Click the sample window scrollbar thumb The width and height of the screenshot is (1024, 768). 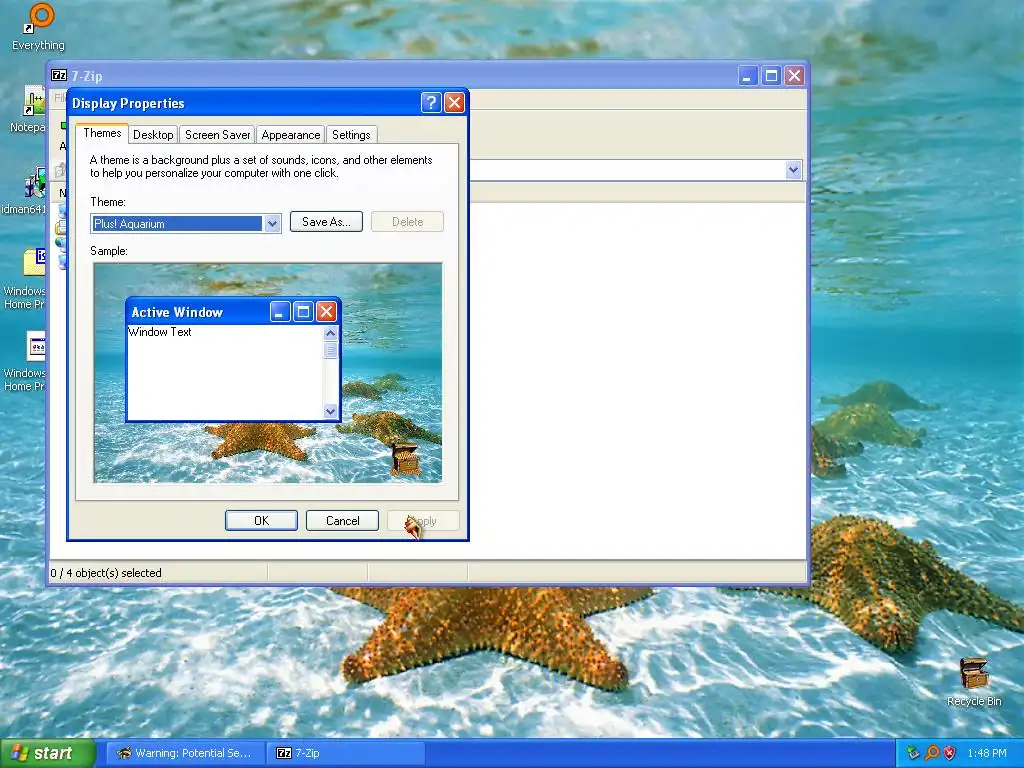tap(330, 350)
